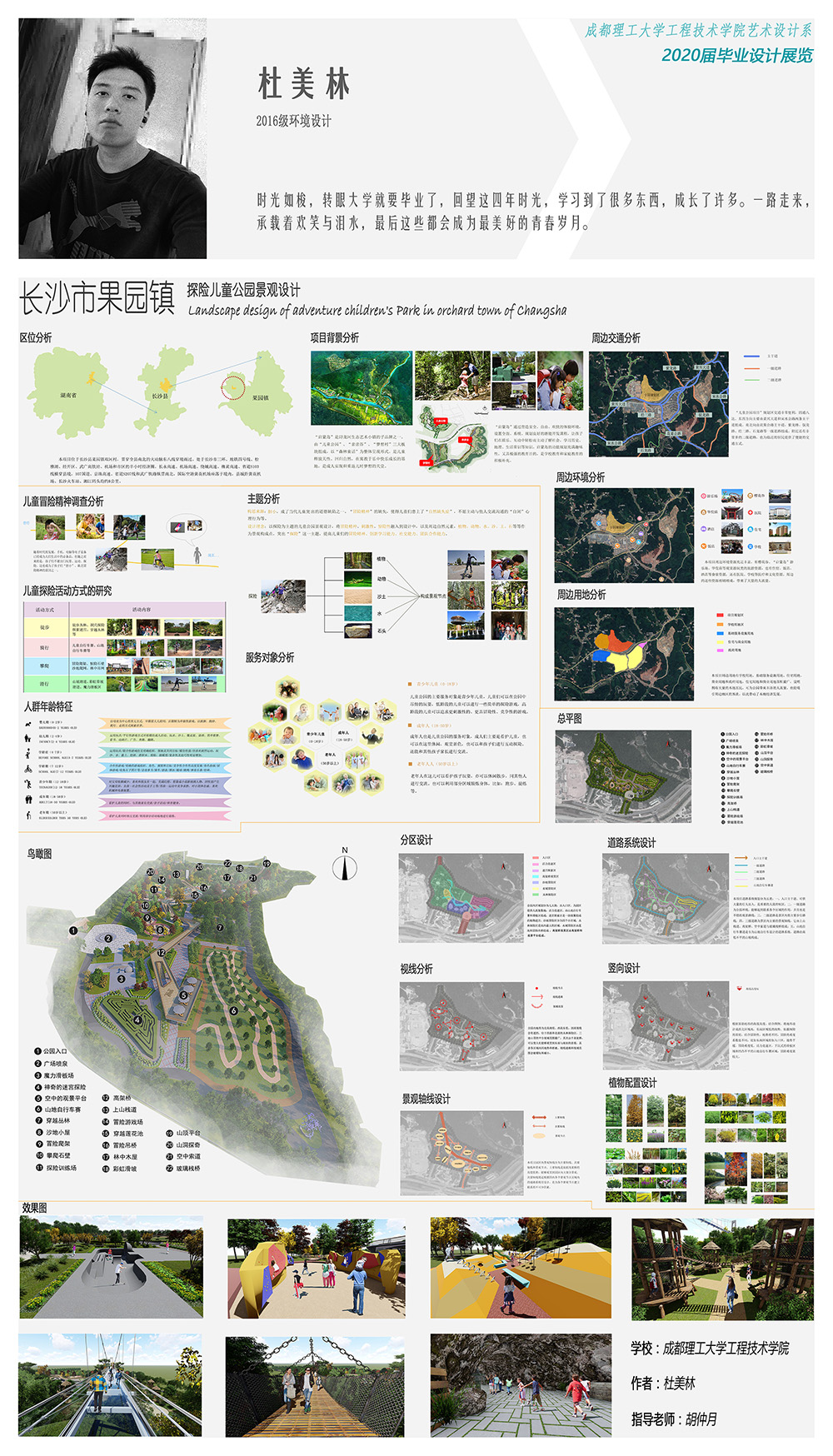Click marker 6 on the bike track area
The width and height of the screenshot is (833, 1456).
coord(233,1010)
